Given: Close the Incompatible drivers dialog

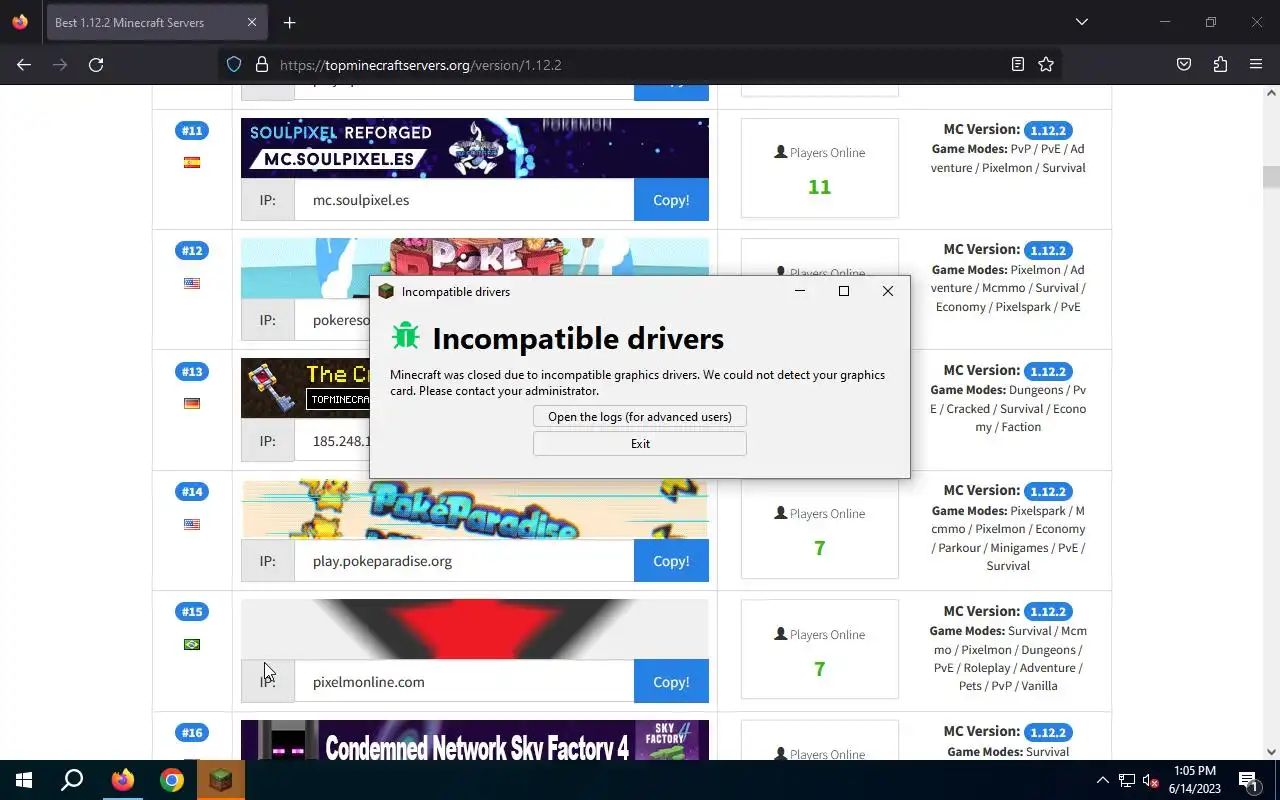Looking at the screenshot, I should tap(887, 291).
